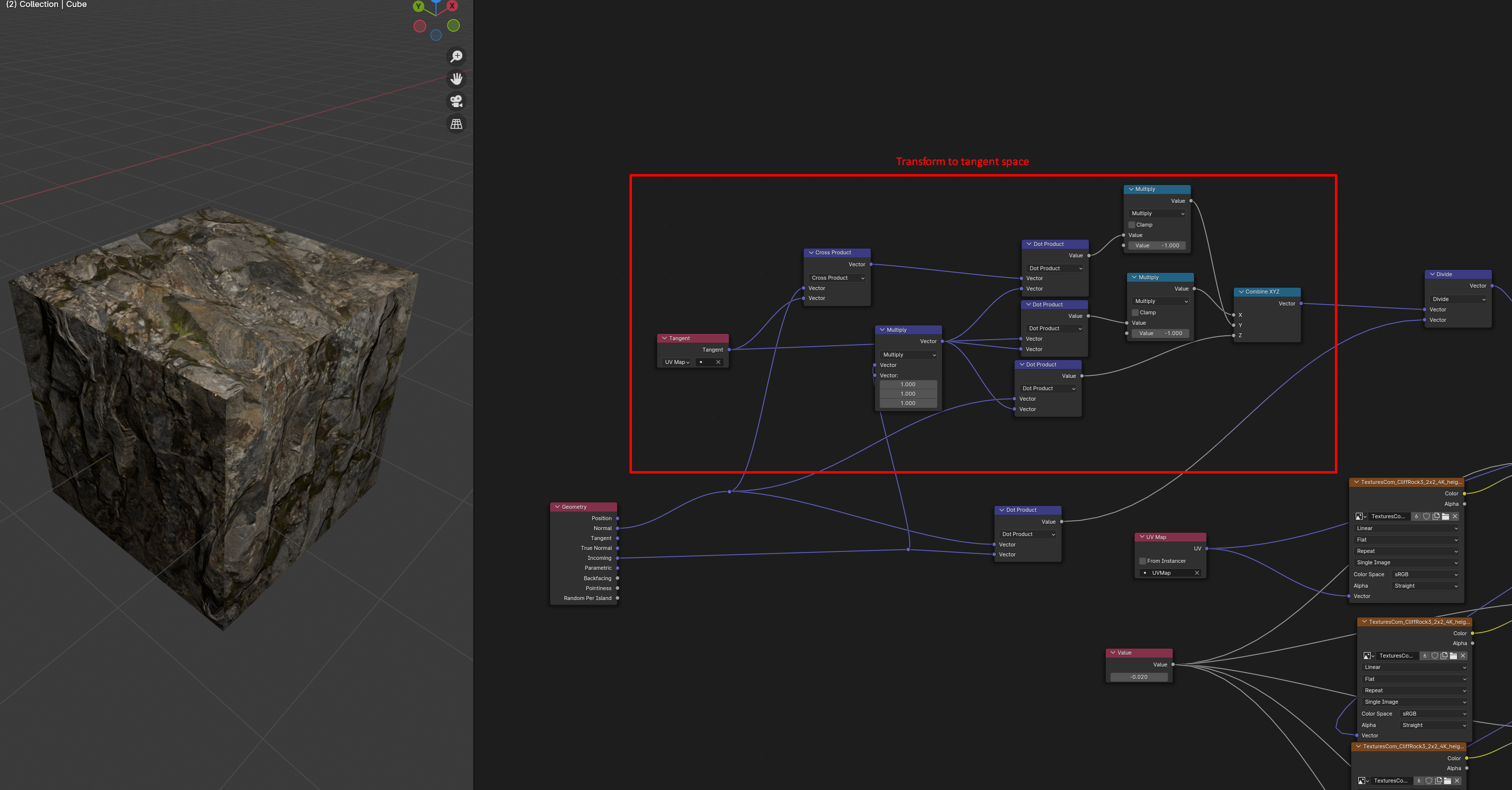Click the Normal output socket on Geometry node
Screen dimensions: 1512x790
(x=618, y=528)
